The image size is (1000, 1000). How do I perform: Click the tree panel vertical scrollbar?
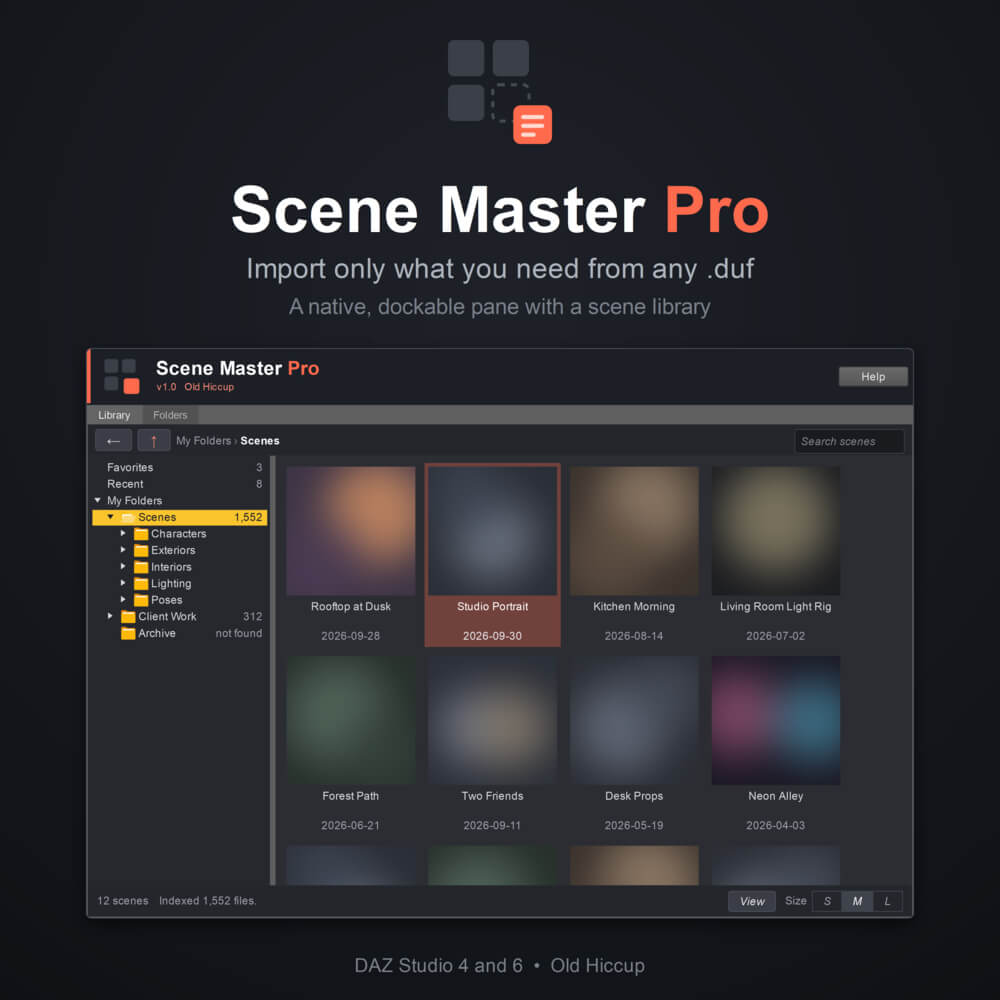pos(273,670)
